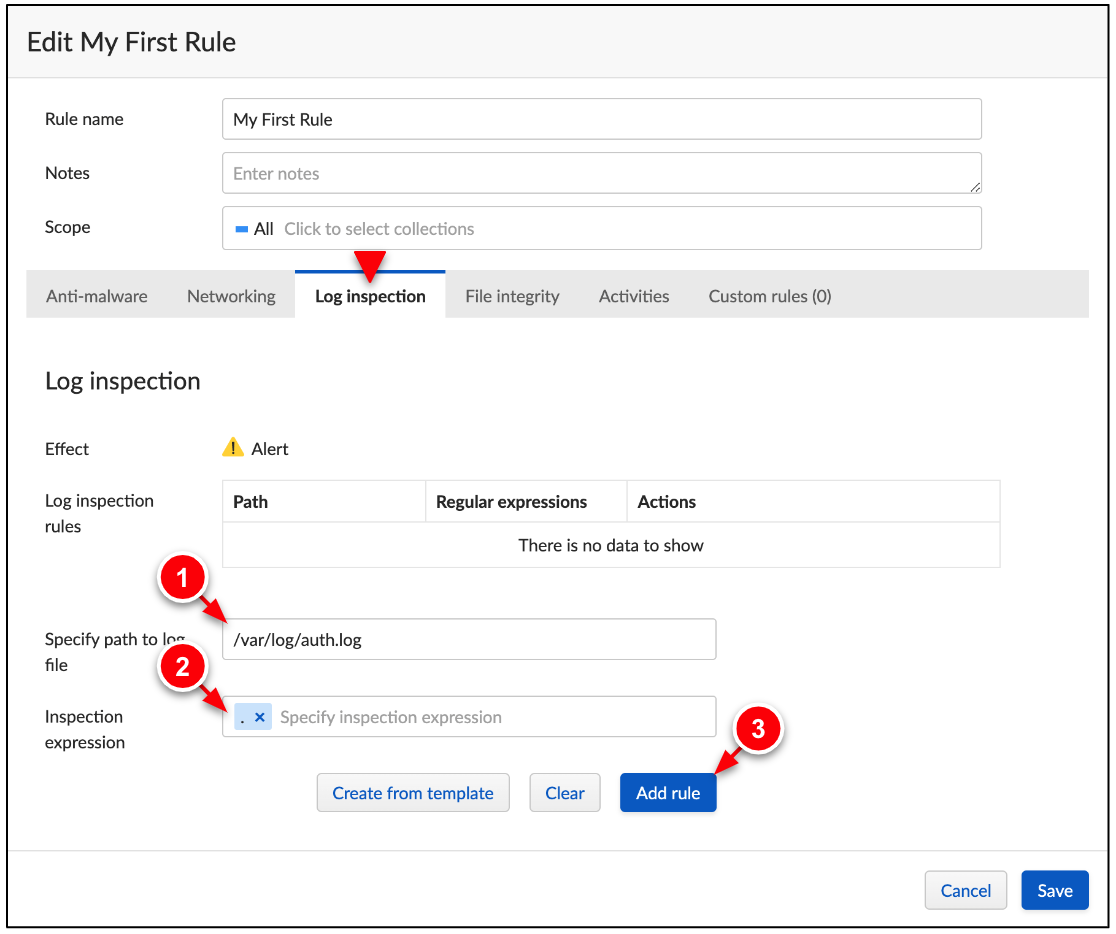
Task: Click the log file path field
Action: (x=469, y=639)
